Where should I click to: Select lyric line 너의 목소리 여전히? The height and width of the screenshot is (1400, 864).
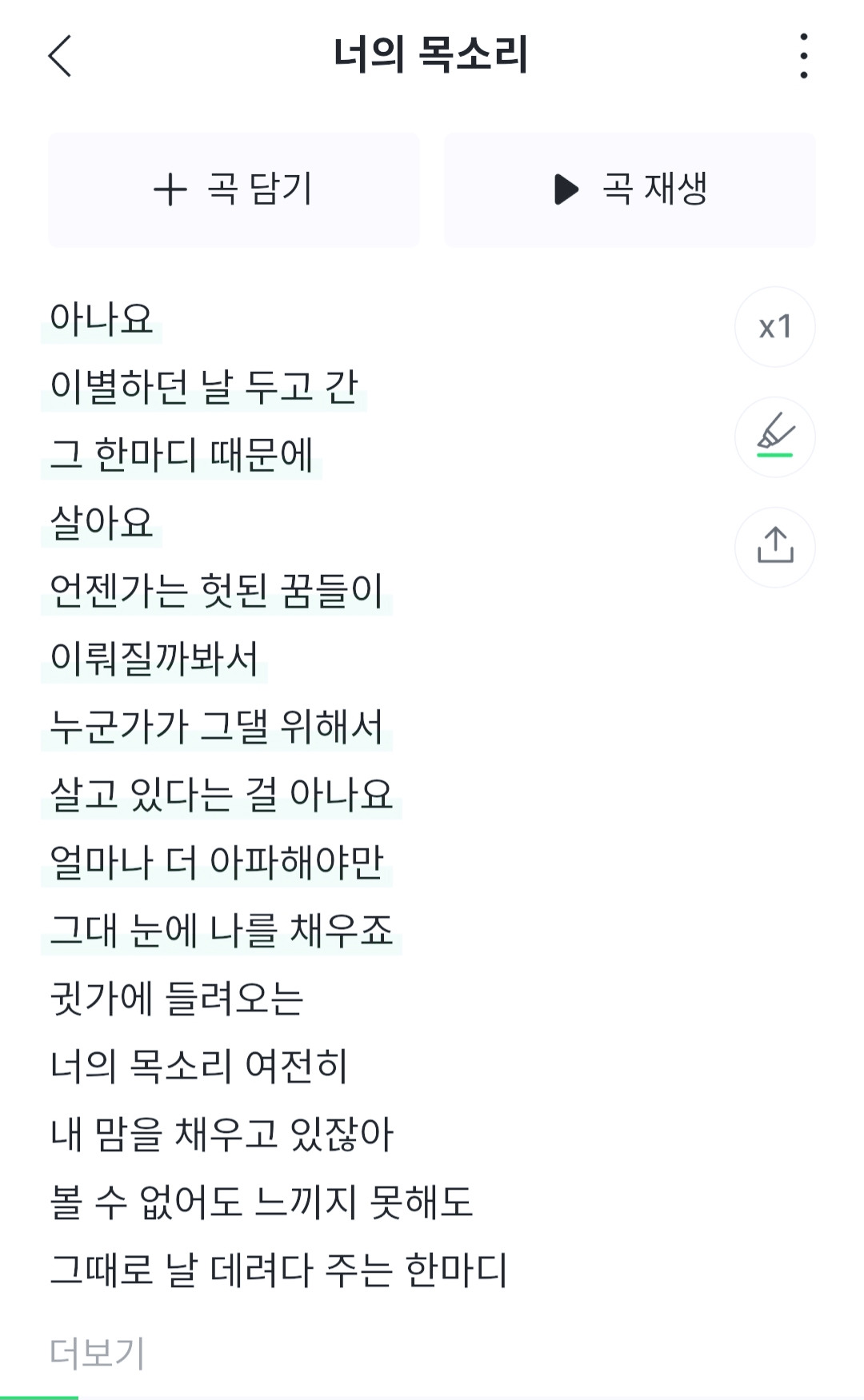tap(199, 1066)
